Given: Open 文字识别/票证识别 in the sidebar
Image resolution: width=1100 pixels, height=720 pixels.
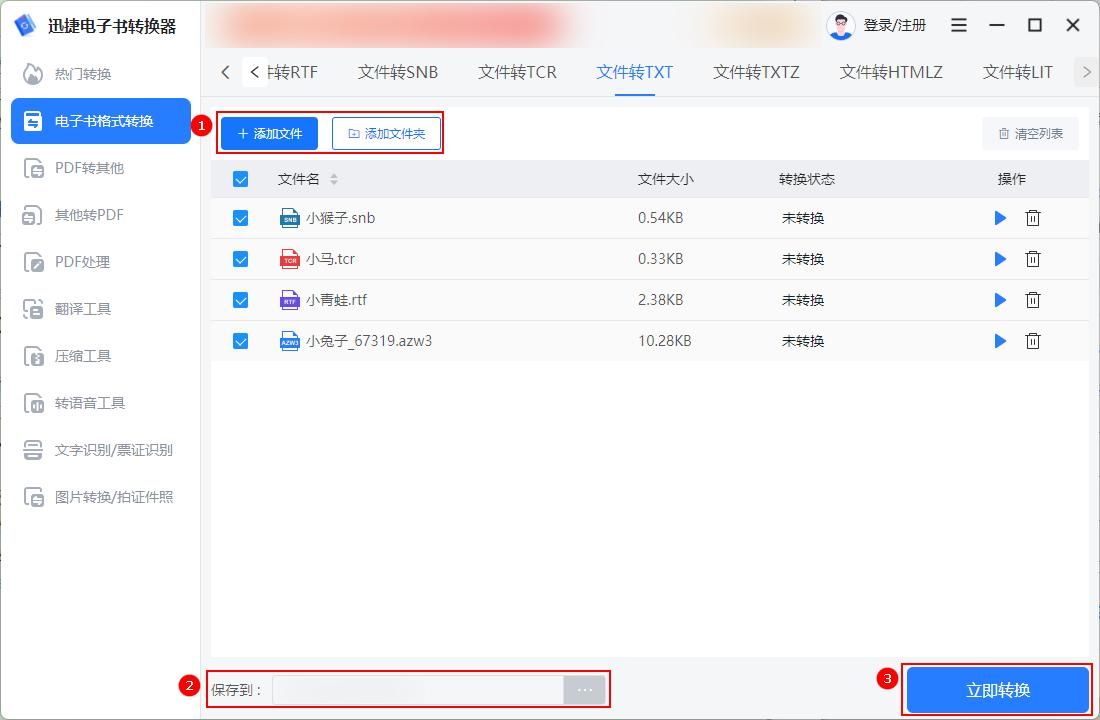Looking at the screenshot, I should [101, 450].
